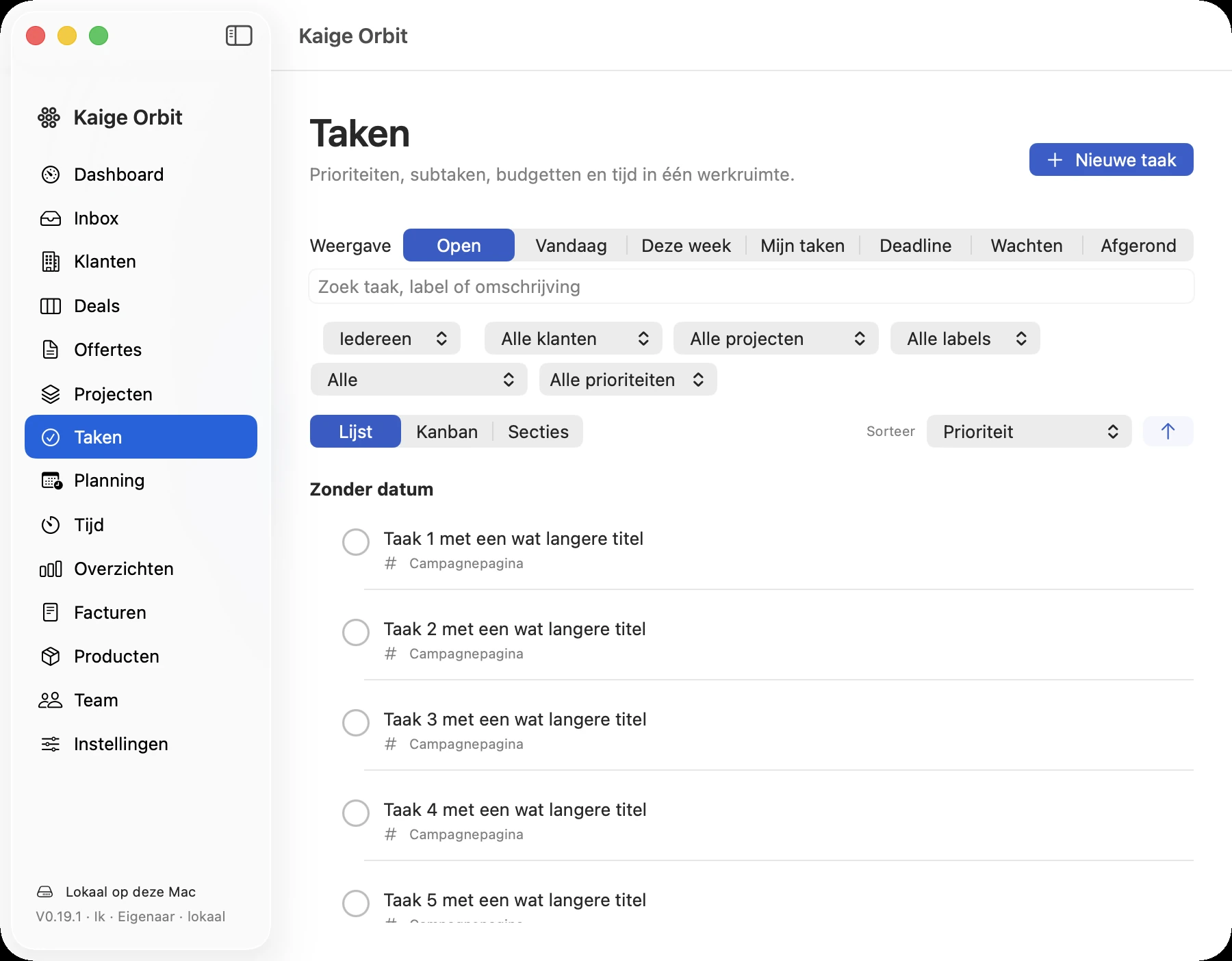Open Dashboard from sidebar icon
The image size is (1232, 961).
coord(51,175)
